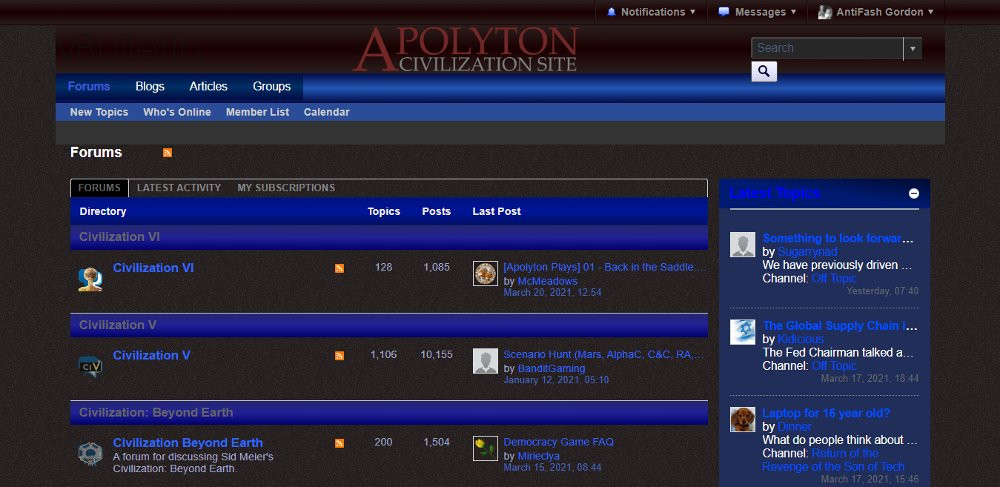
Task: Open Calendar submenu link
Action: click(327, 112)
